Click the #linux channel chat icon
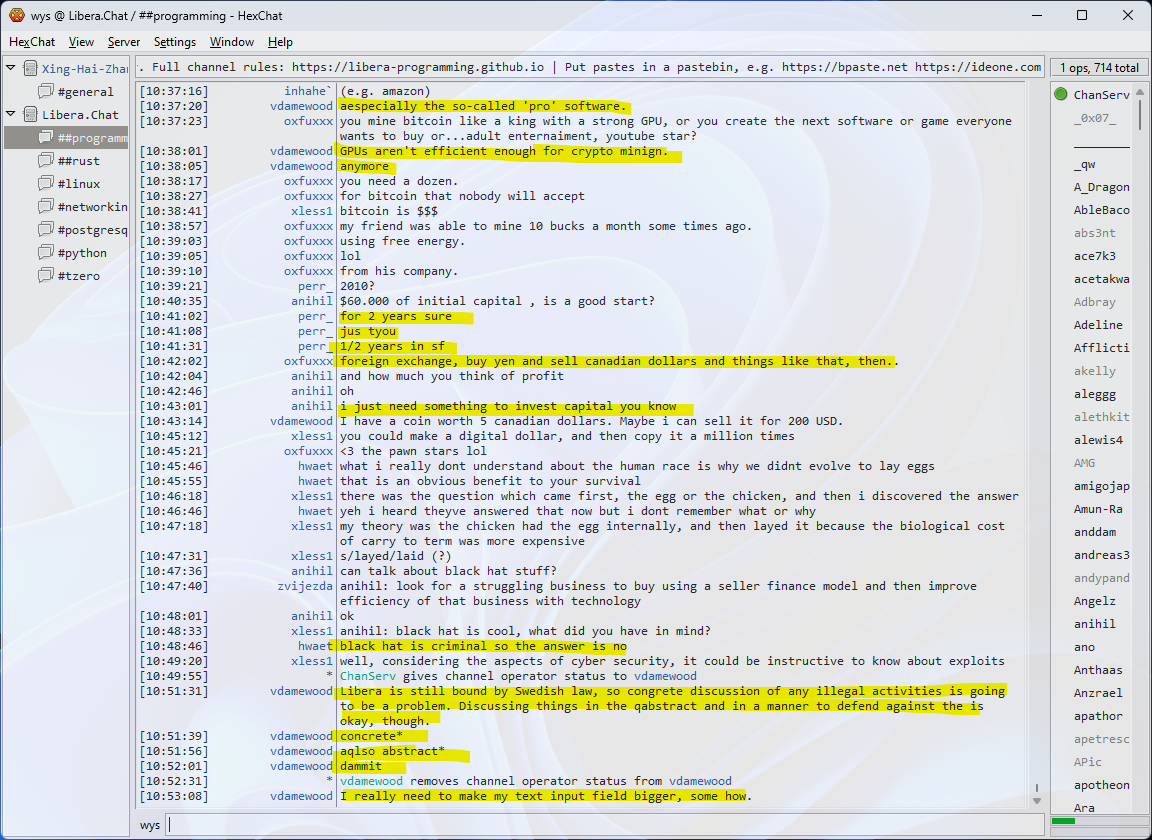Image resolution: width=1152 pixels, height=840 pixels. 45,184
